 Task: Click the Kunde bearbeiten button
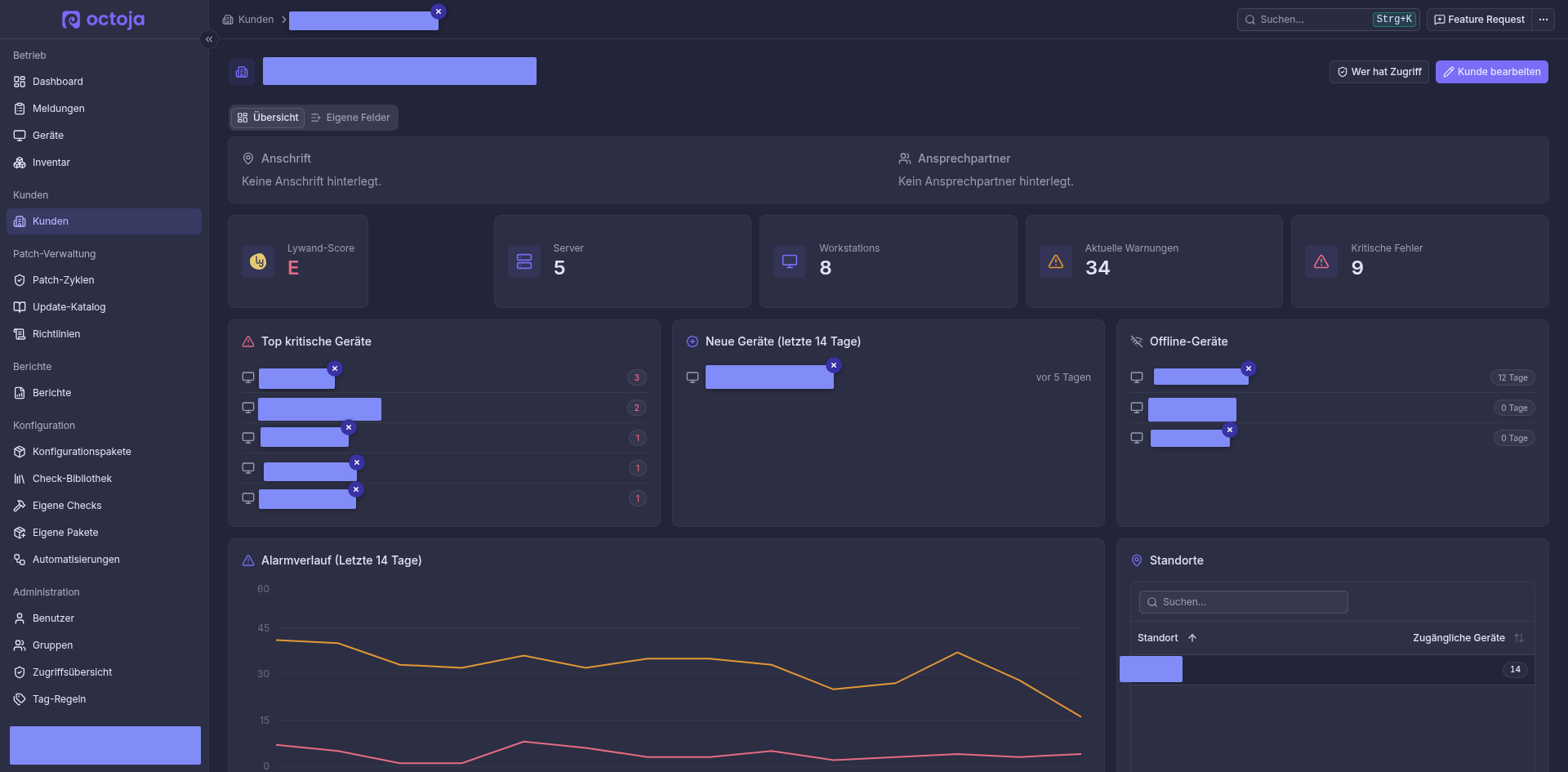(1491, 72)
